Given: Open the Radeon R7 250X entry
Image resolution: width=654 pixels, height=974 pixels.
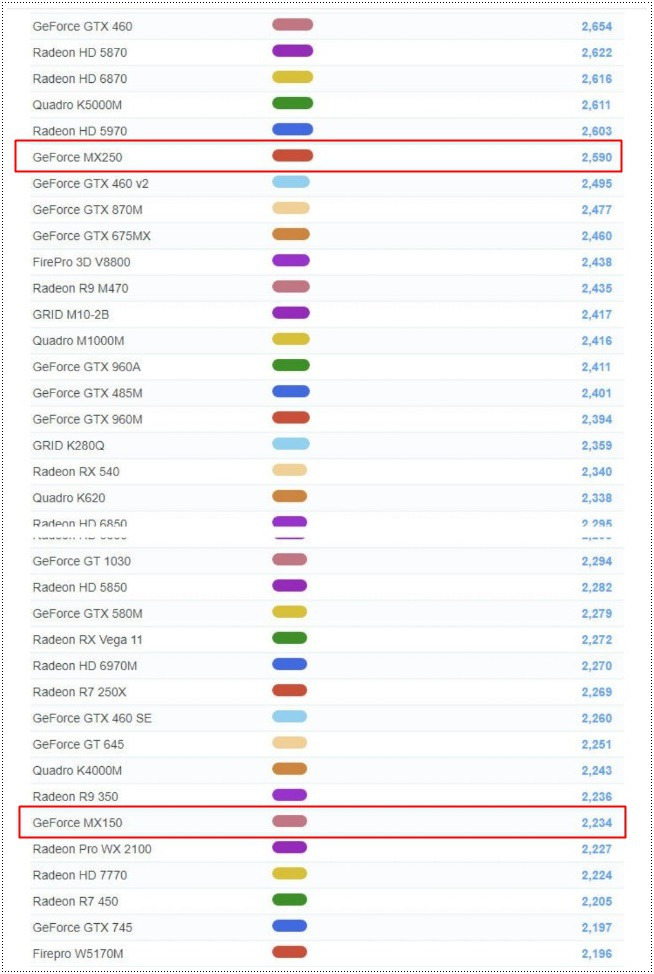Looking at the screenshot, I should coord(79,692).
